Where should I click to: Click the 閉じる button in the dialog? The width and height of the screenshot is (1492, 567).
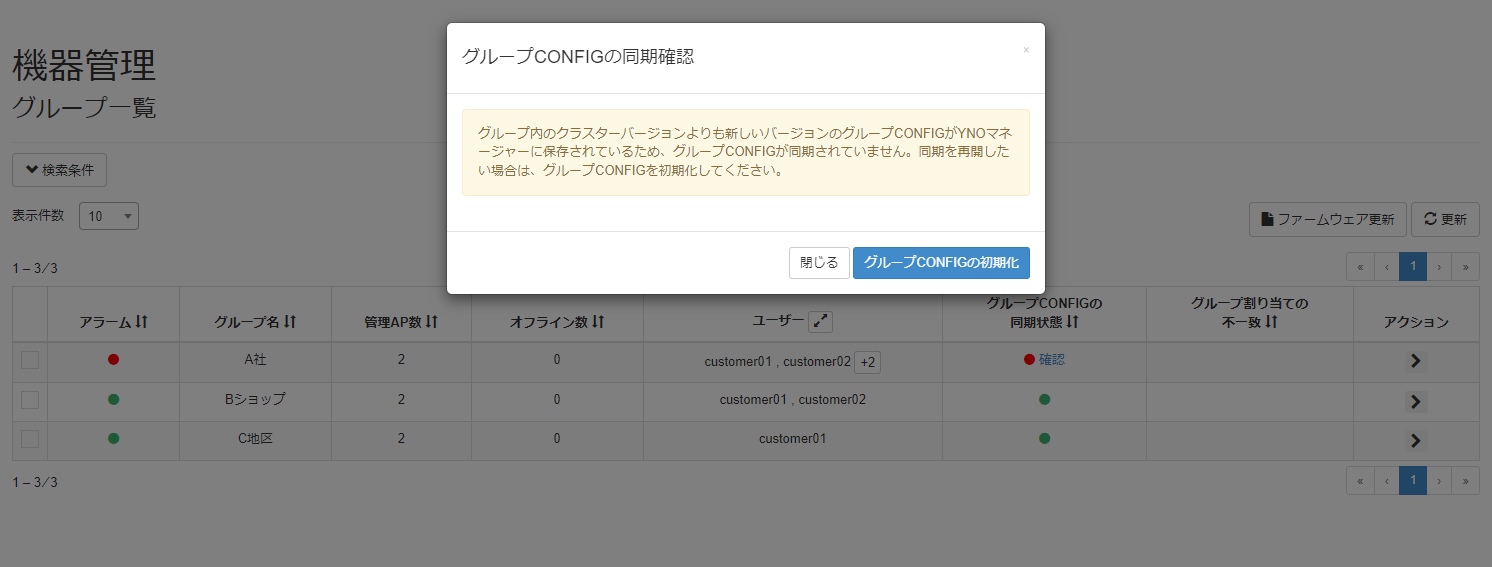[x=819, y=263]
